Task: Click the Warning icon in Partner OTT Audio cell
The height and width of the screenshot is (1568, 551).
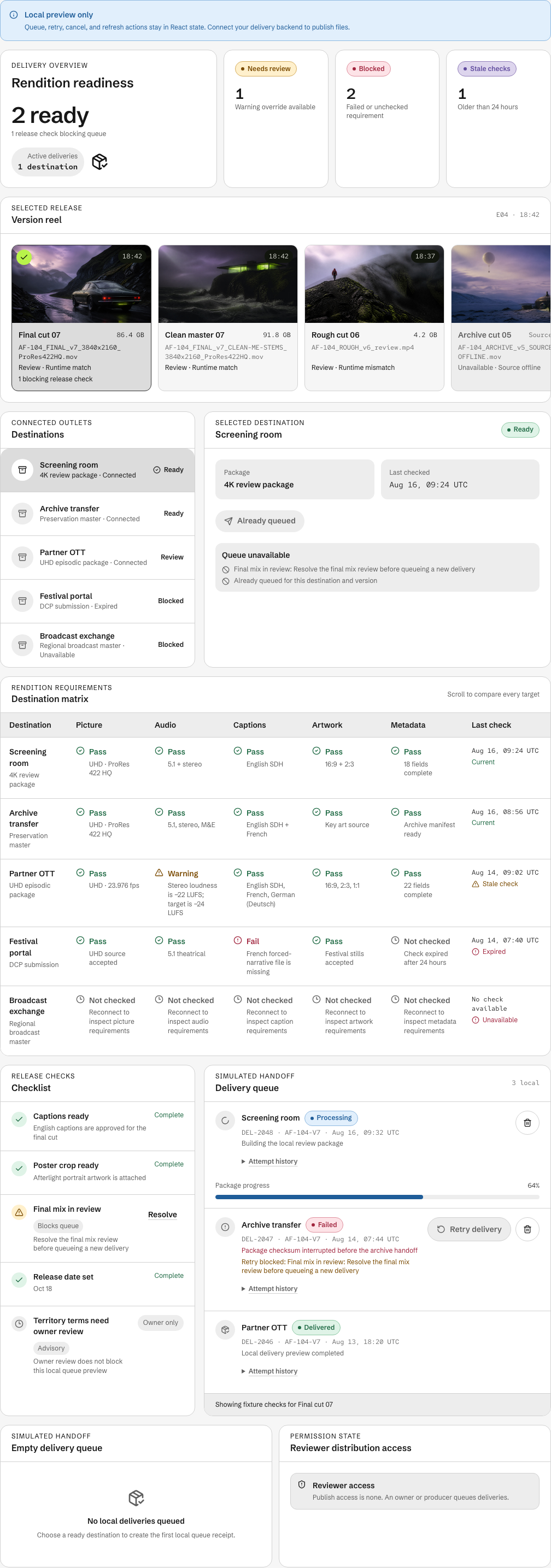Action: click(159, 873)
